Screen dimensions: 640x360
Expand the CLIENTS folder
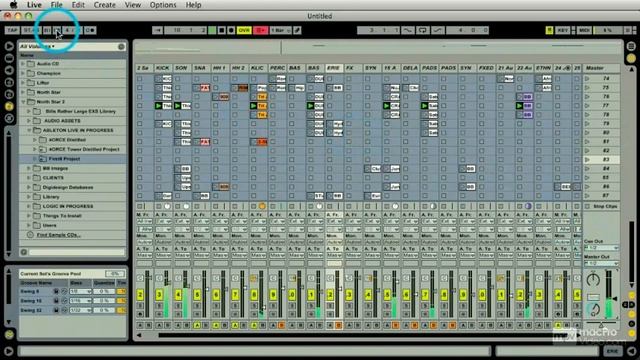point(29,178)
